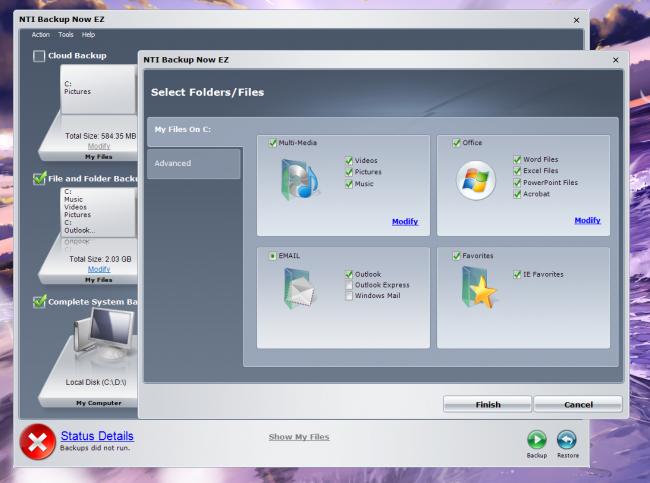This screenshot has height=483, width=650.
Task: Open the Action menu
Action: point(41,35)
